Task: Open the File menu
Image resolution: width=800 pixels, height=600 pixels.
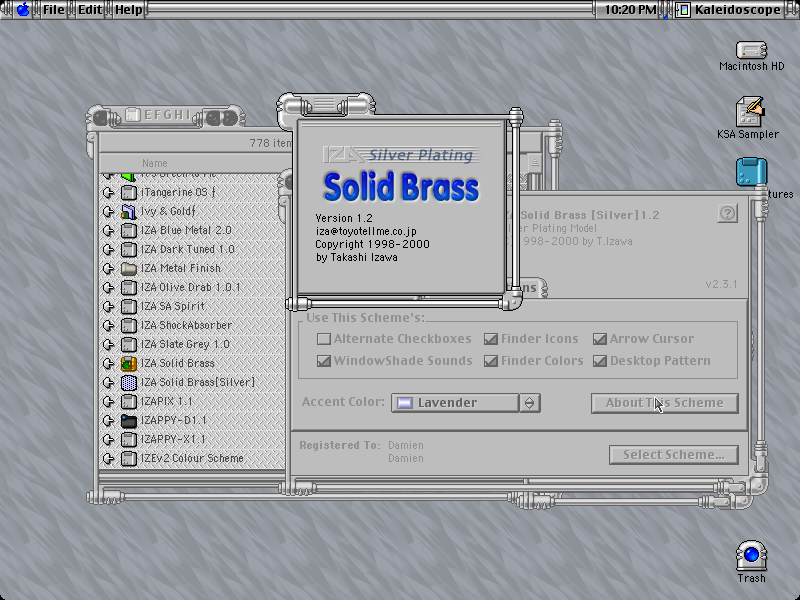Action: coord(54,9)
